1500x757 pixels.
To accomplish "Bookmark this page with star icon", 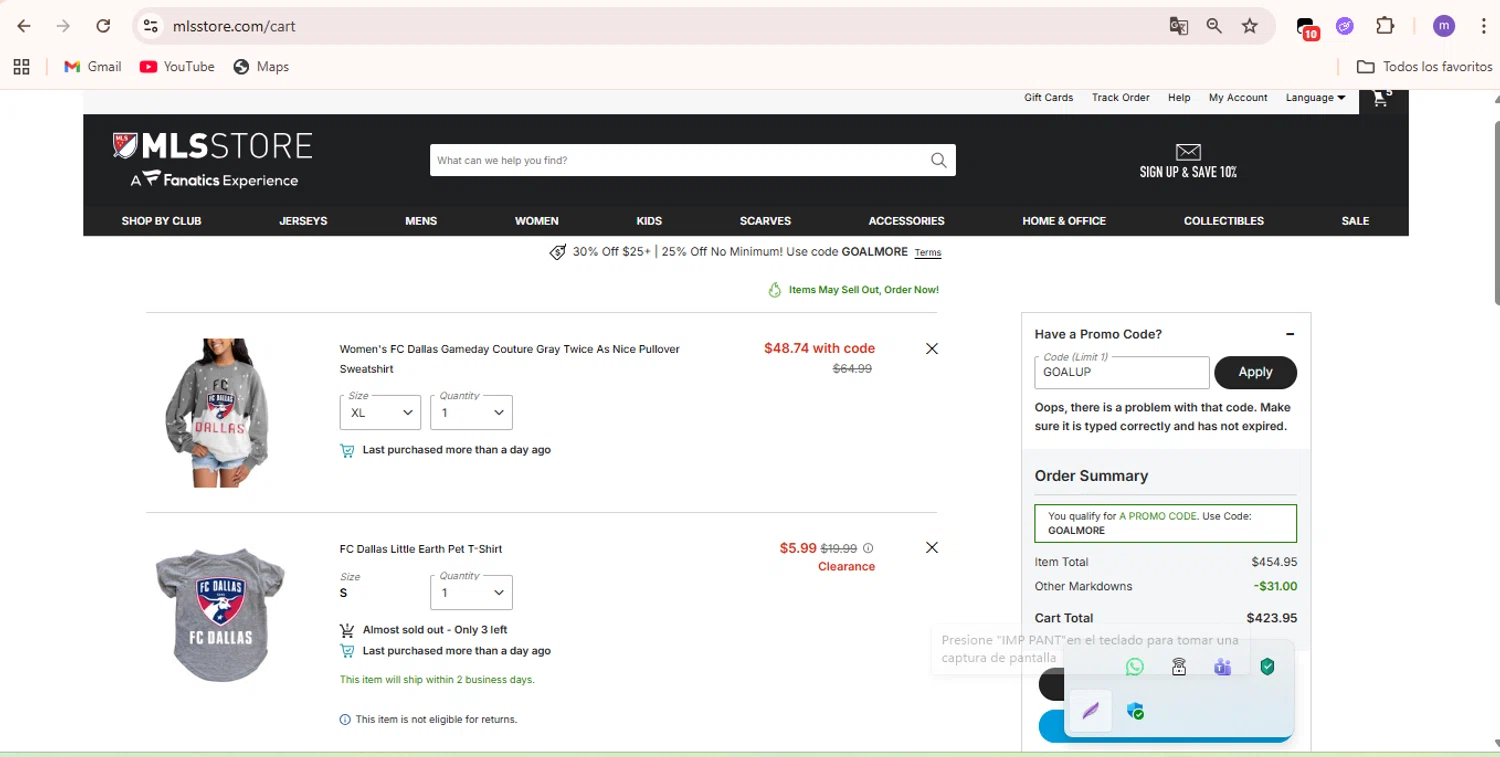I will tap(1250, 26).
